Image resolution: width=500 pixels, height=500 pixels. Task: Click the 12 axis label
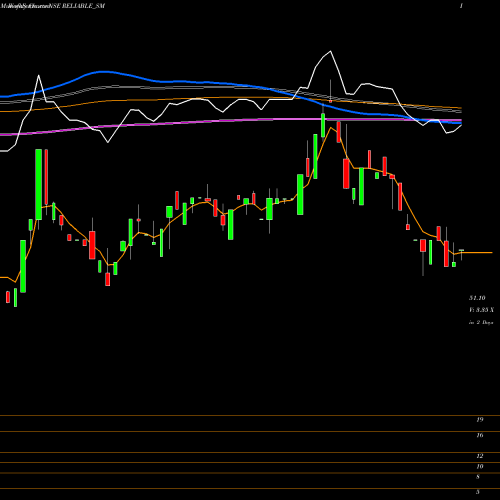tap(480, 456)
